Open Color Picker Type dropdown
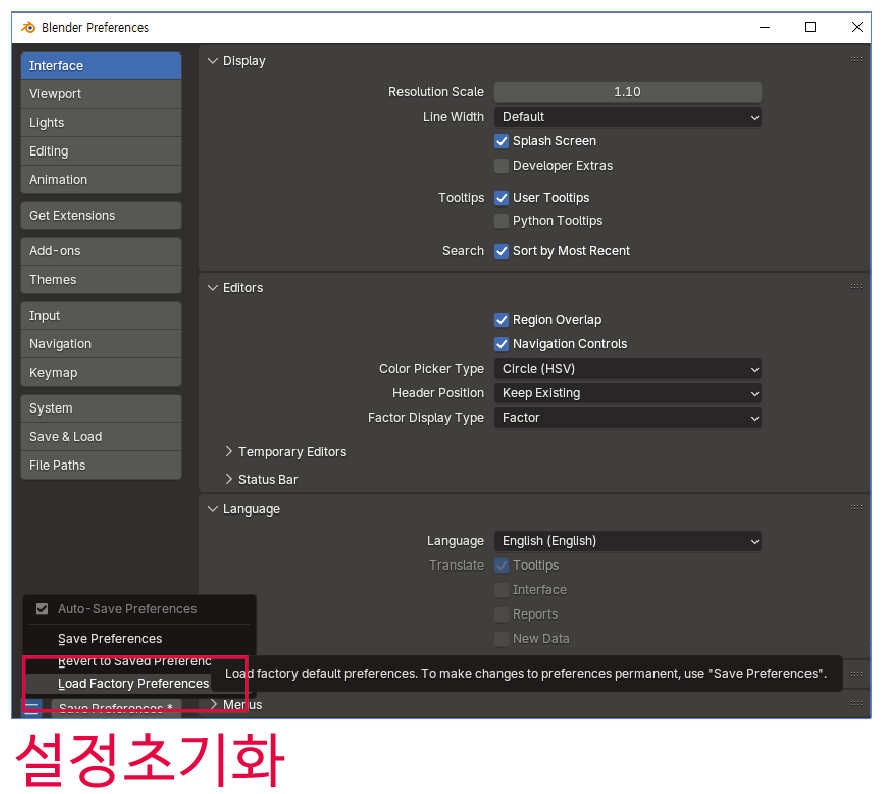The width and height of the screenshot is (884, 794). 627,369
